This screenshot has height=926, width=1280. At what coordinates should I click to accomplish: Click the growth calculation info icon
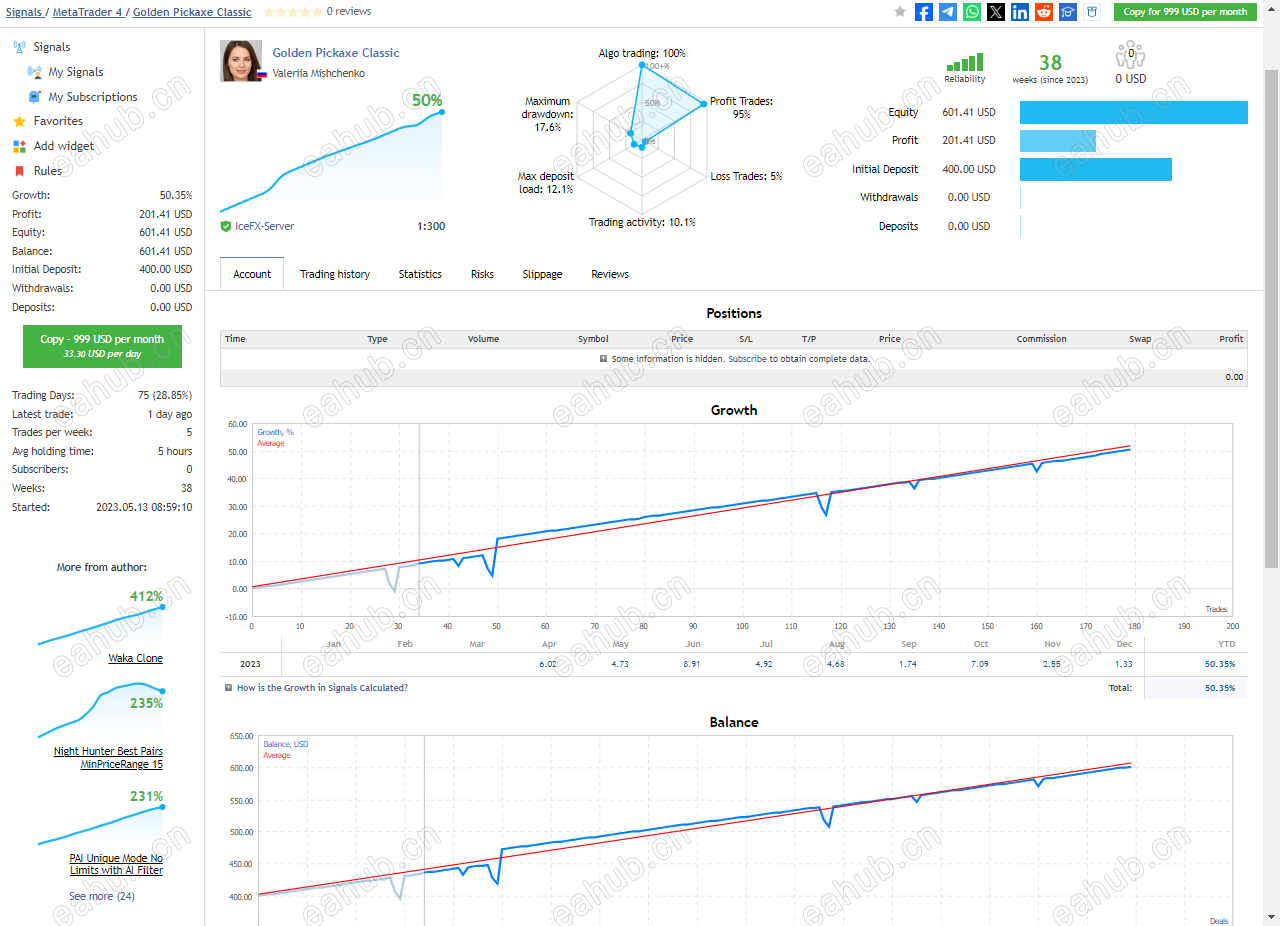coord(229,688)
